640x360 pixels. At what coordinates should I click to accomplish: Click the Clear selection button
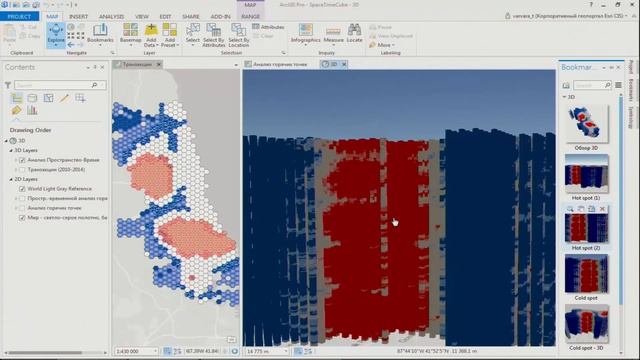(263, 36)
